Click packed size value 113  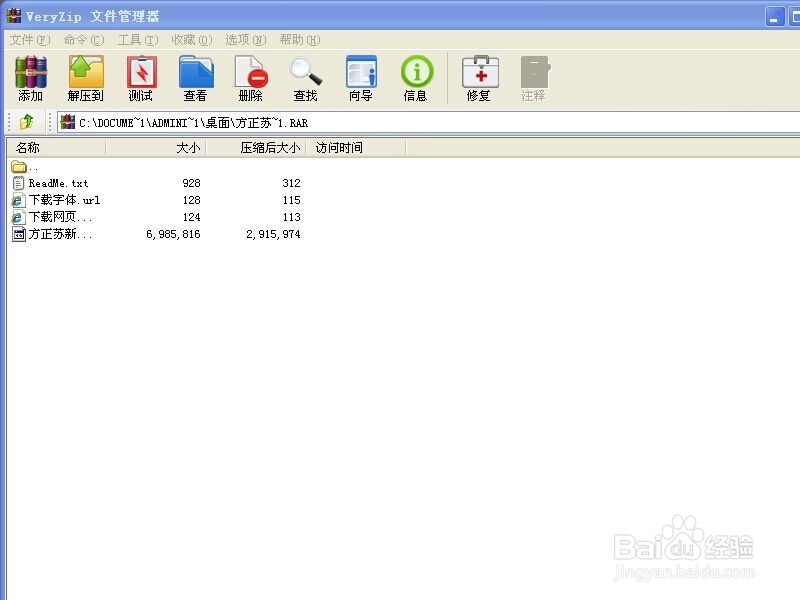[291, 217]
